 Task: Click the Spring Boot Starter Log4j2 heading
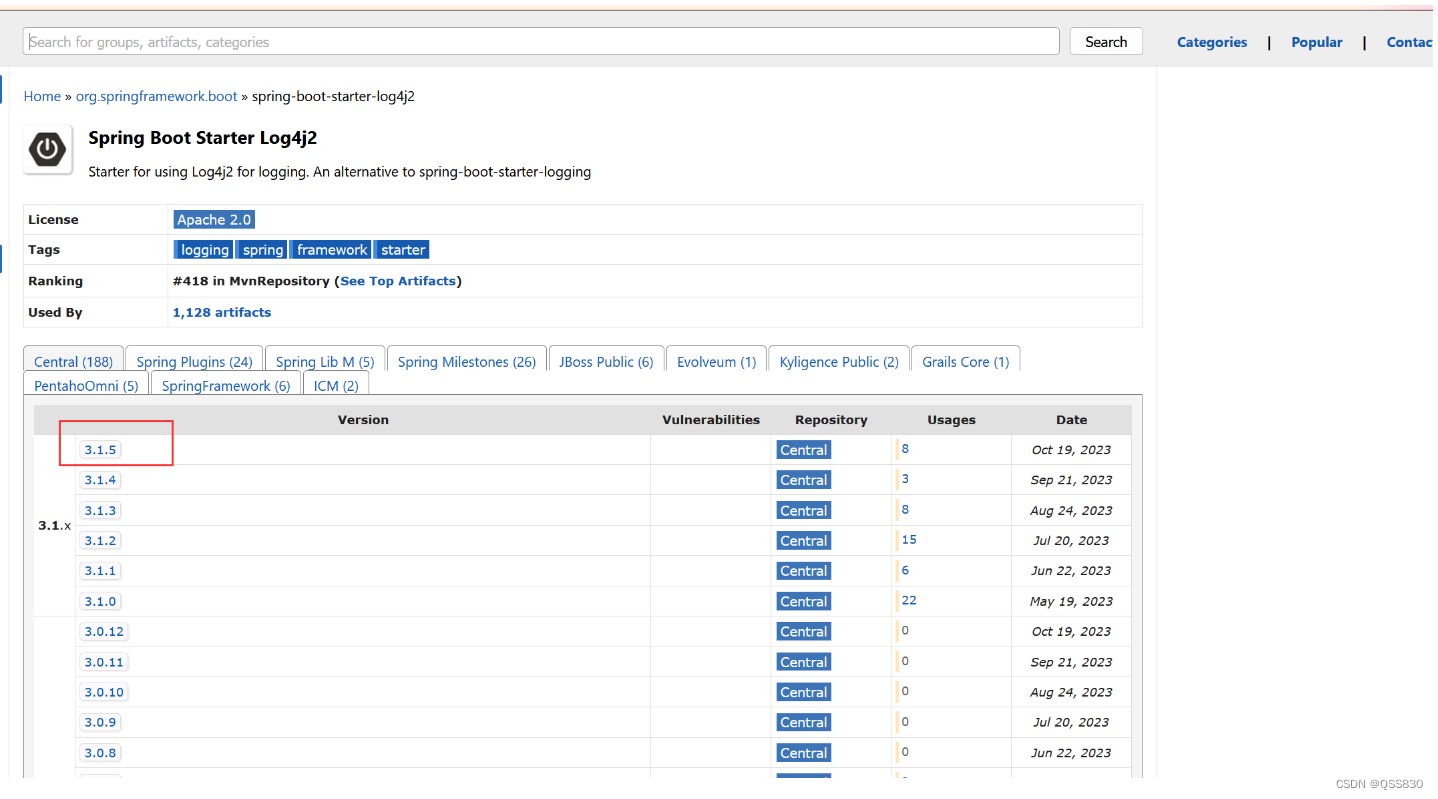(203, 138)
